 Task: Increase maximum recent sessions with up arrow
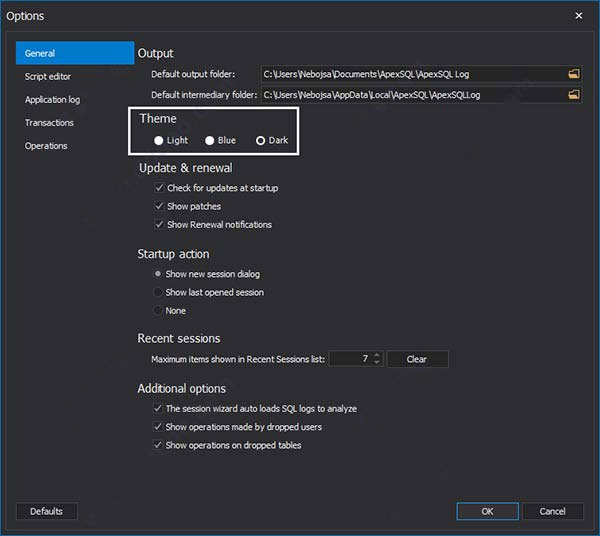pos(376,355)
